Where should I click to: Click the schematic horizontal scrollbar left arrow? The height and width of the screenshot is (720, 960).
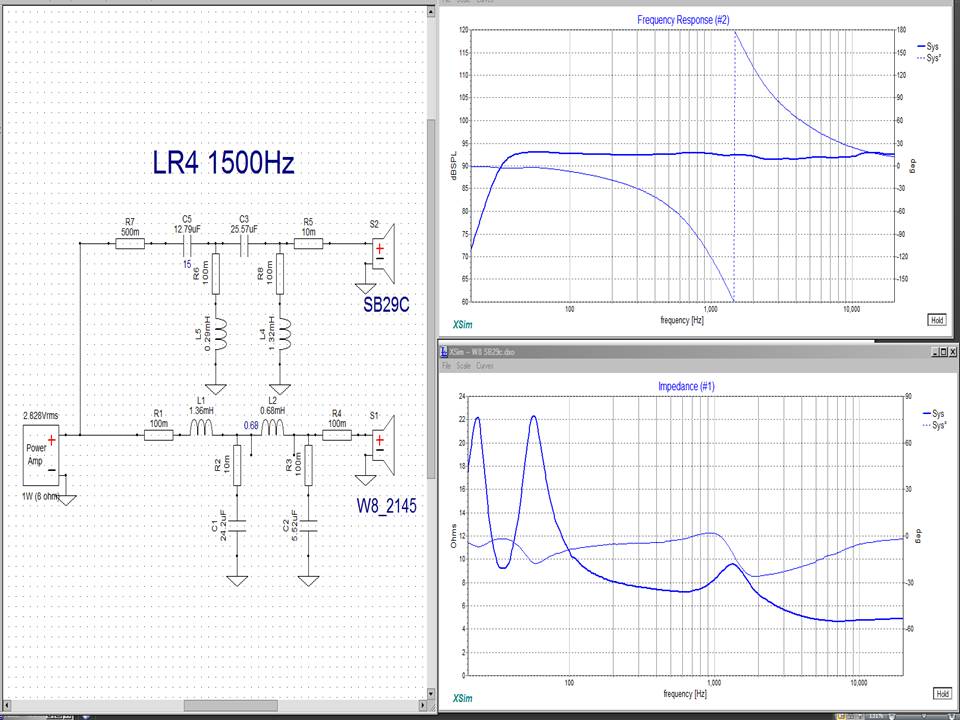6,706
